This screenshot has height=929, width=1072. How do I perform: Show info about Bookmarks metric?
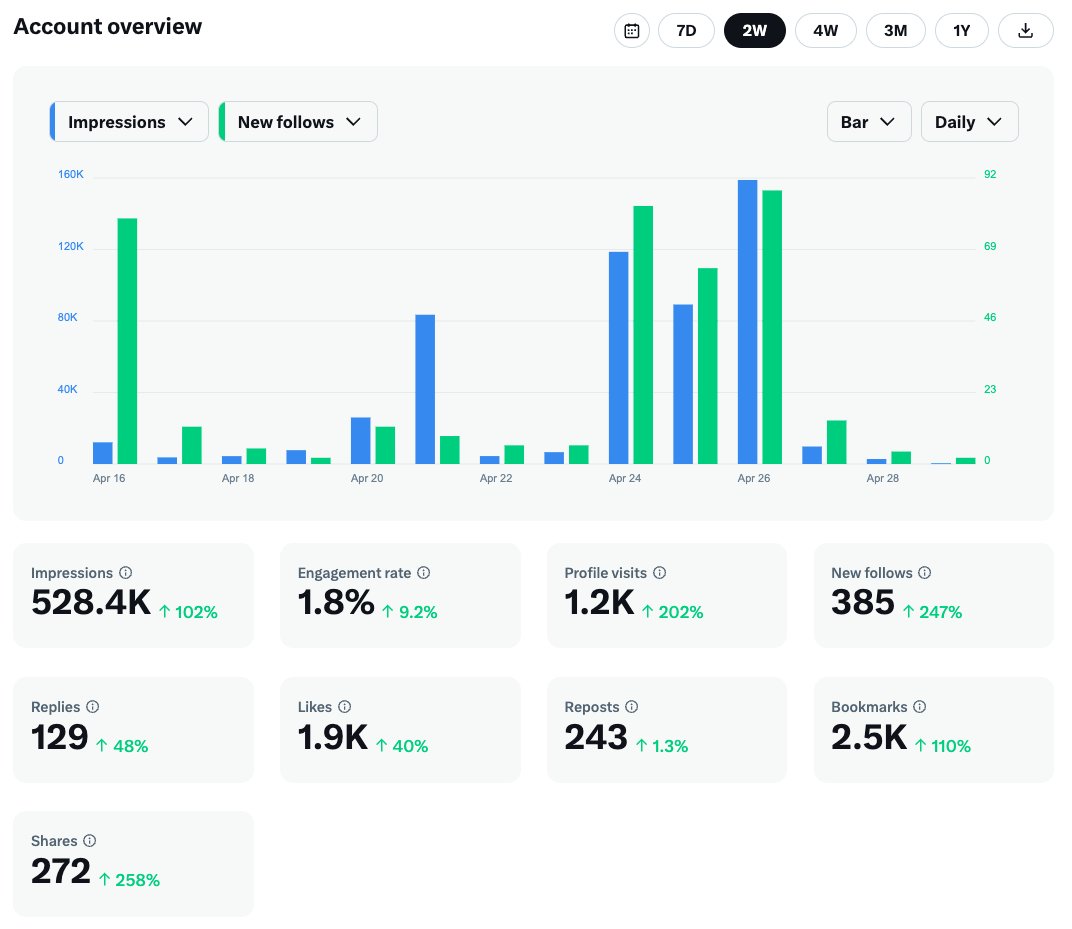[x=920, y=706]
